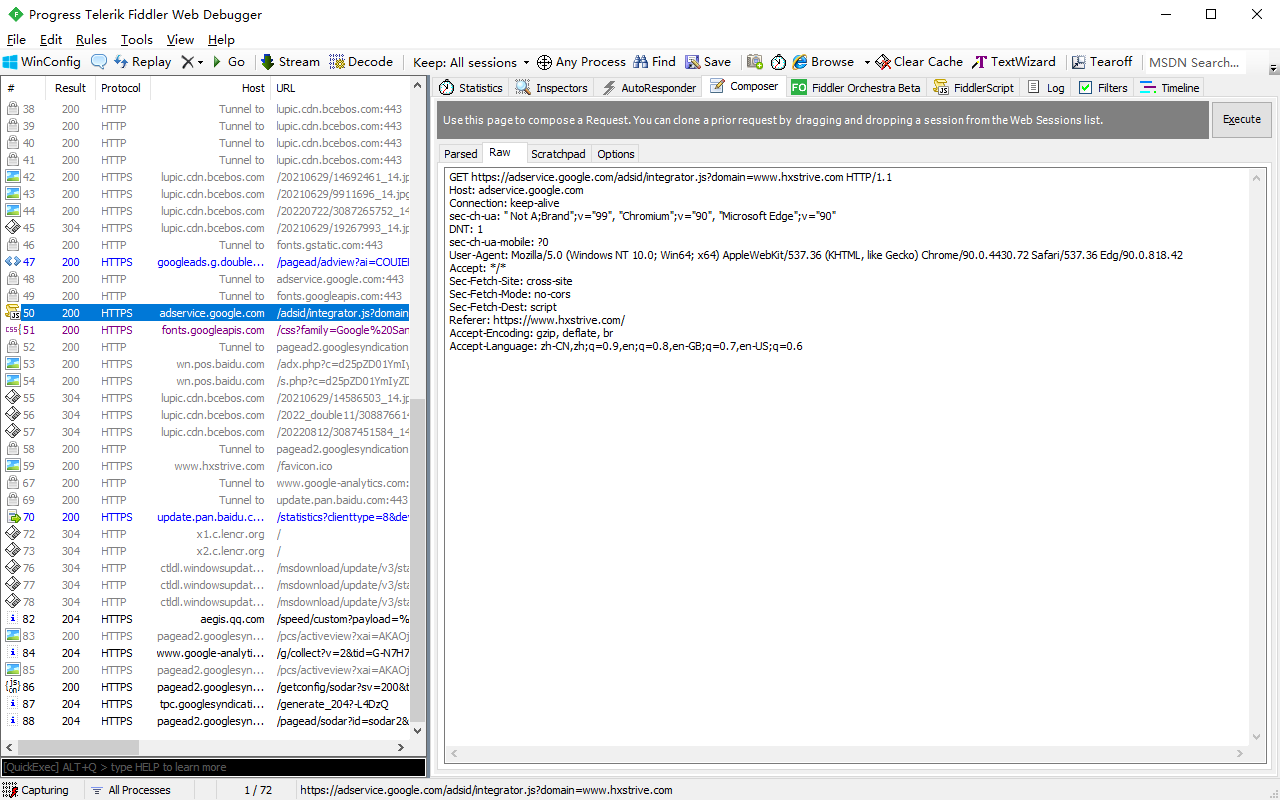Open Find sessions binoculars button
This screenshot has height=800, width=1280.
coord(654,62)
